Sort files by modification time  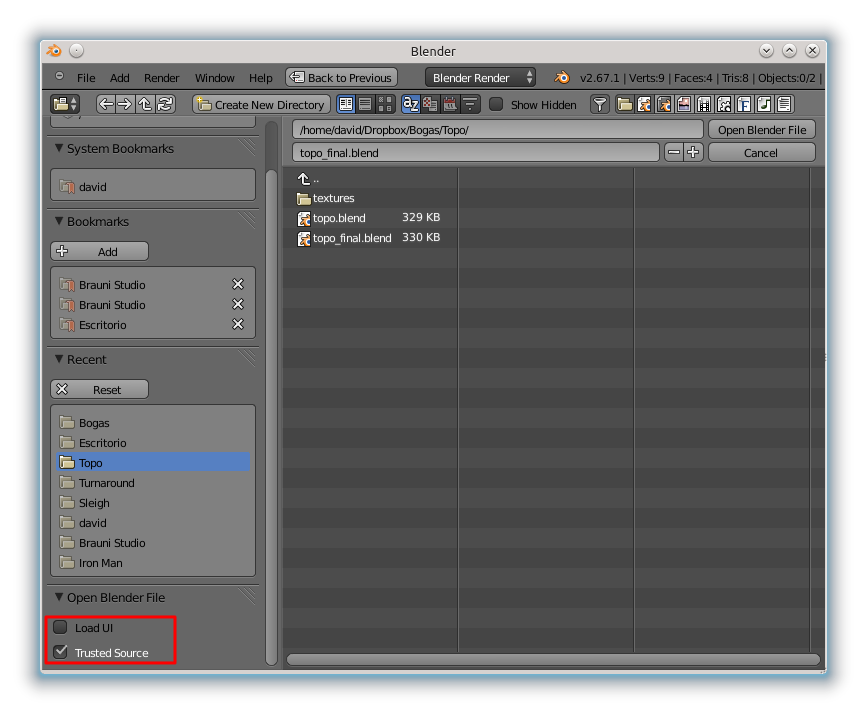pyautogui.click(x=450, y=104)
